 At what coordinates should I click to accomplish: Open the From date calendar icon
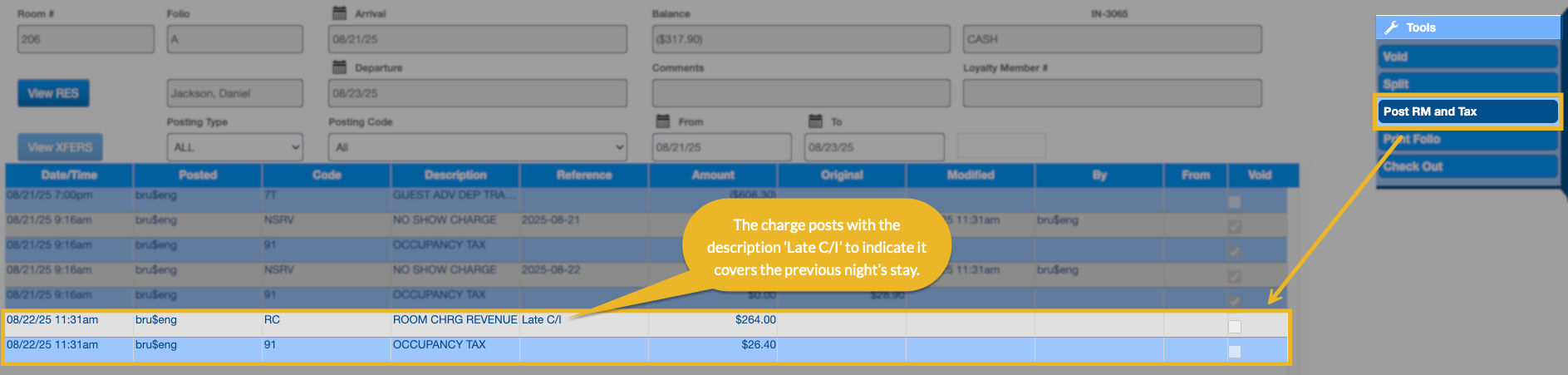click(x=662, y=121)
